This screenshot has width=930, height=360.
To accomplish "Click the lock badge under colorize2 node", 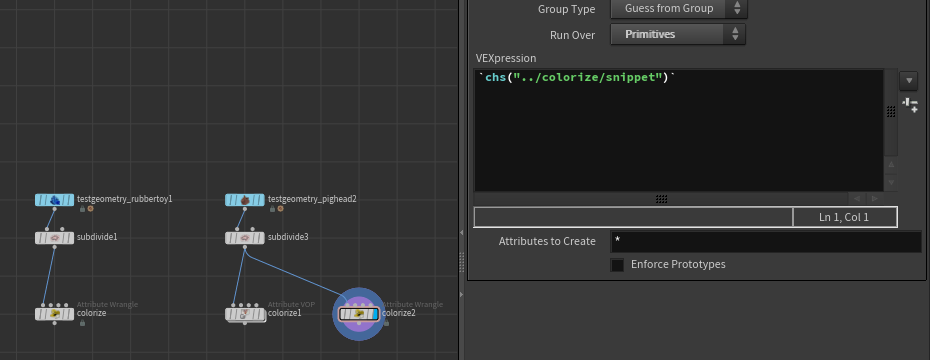I will pyautogui.click(x=387, y=323).
